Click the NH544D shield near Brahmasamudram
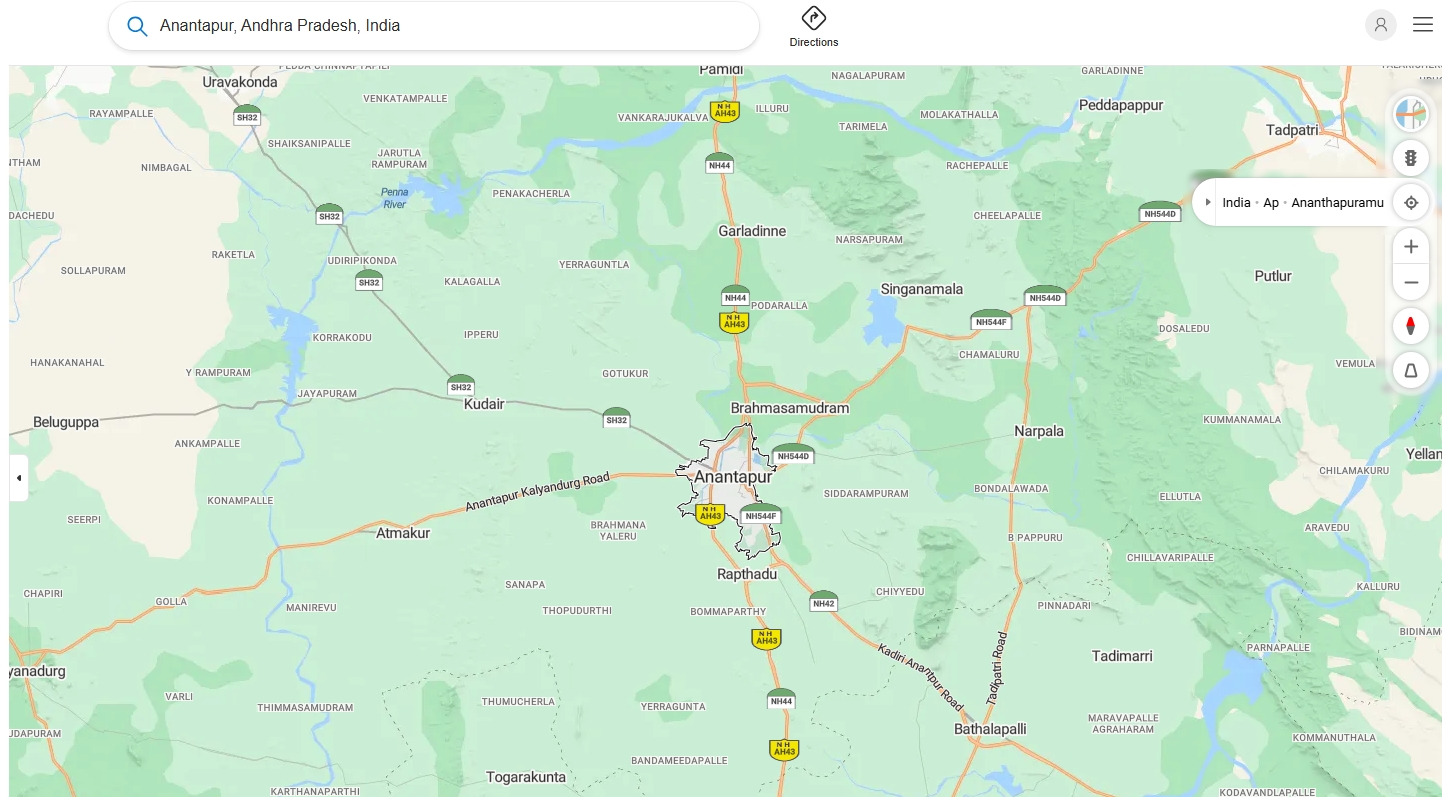The width and height of the screenshot is (1442, 797). 793,454
